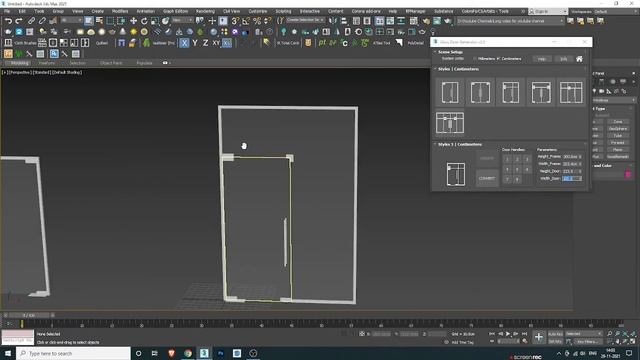
Task: Open the reference coordinate system dropdown
Action: click(x=182, y=20)
